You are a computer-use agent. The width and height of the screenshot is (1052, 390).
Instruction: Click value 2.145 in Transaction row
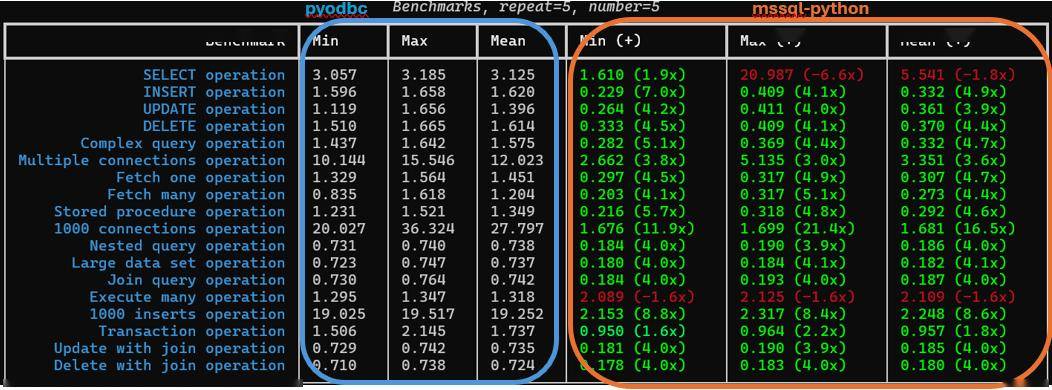point(423,332)
